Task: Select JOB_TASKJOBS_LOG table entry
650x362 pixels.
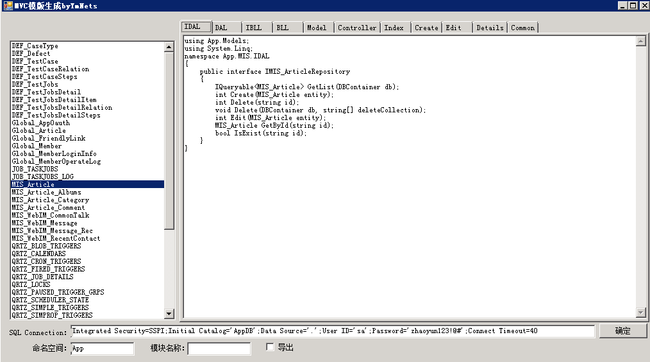Action: [x=87, y=176]
